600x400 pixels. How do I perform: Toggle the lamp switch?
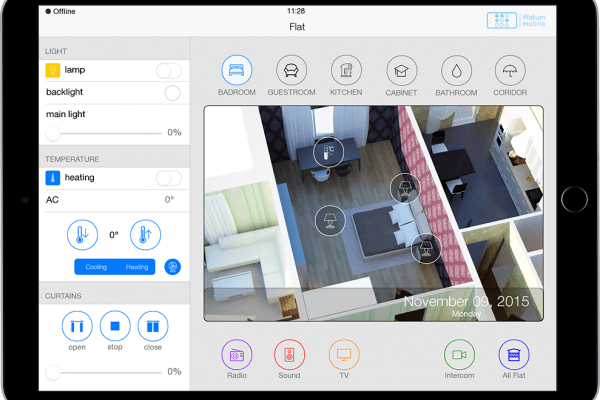tap(169, 70)
